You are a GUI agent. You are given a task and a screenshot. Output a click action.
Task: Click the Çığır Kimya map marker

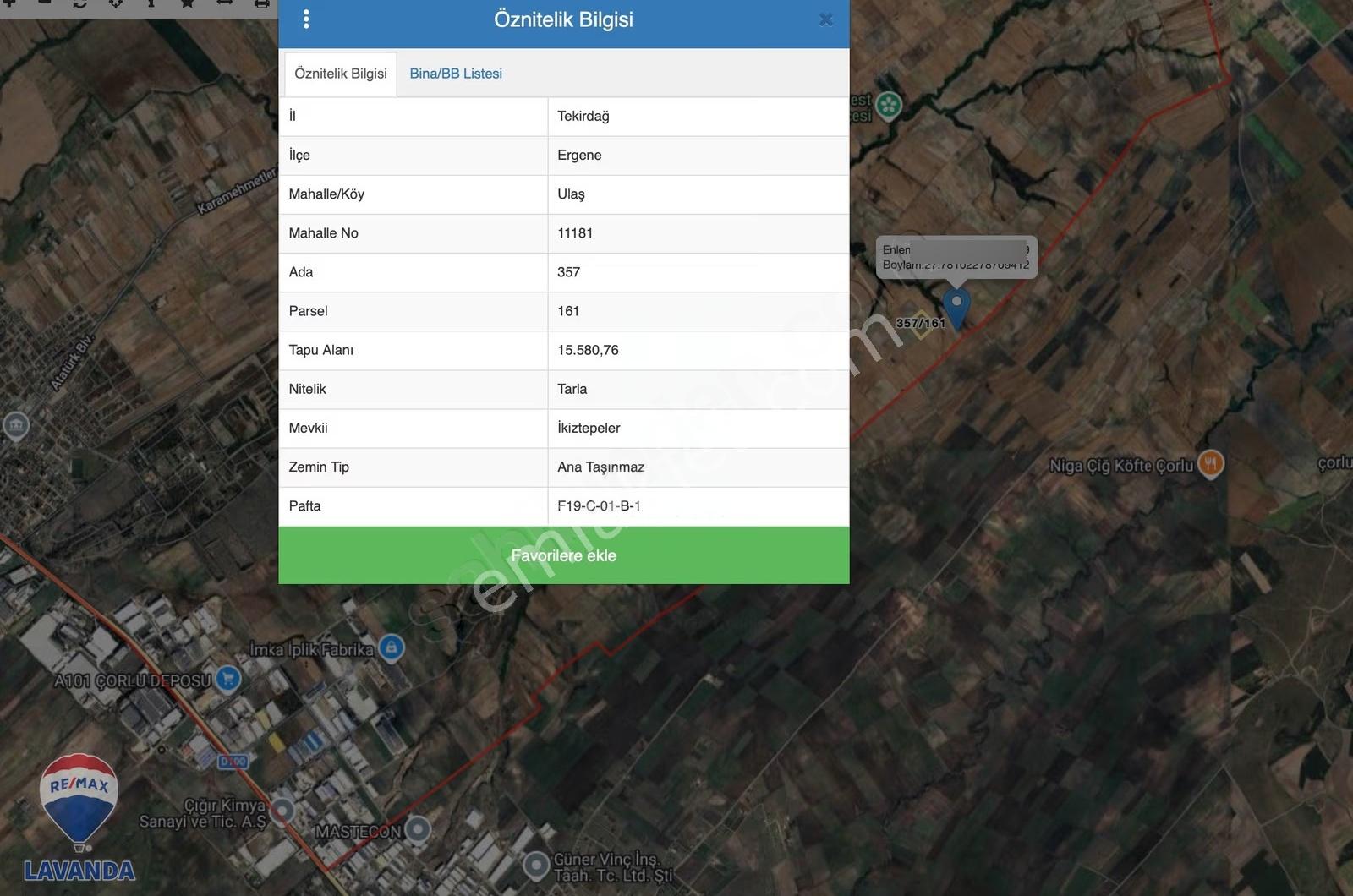point(282,811)
